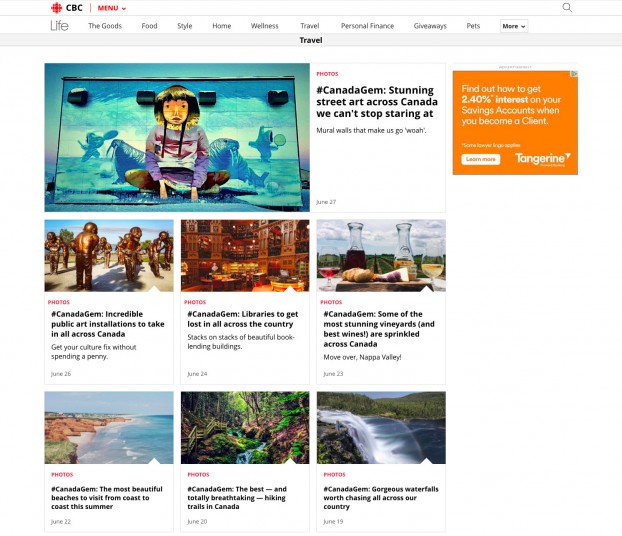
Task: Click the CBC gem logo icon
Action: point(57,8)
